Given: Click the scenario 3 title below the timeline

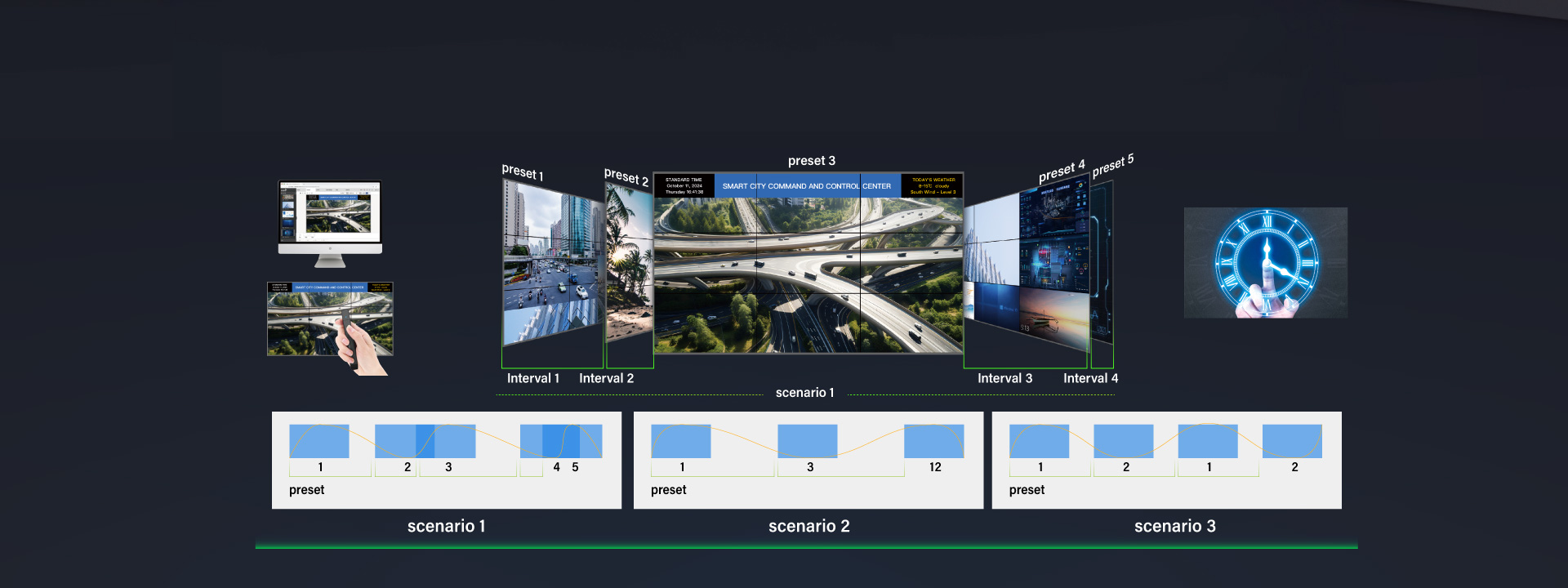Looking at the screenshot, I should pyautogui.click(x=1174, y=526).
